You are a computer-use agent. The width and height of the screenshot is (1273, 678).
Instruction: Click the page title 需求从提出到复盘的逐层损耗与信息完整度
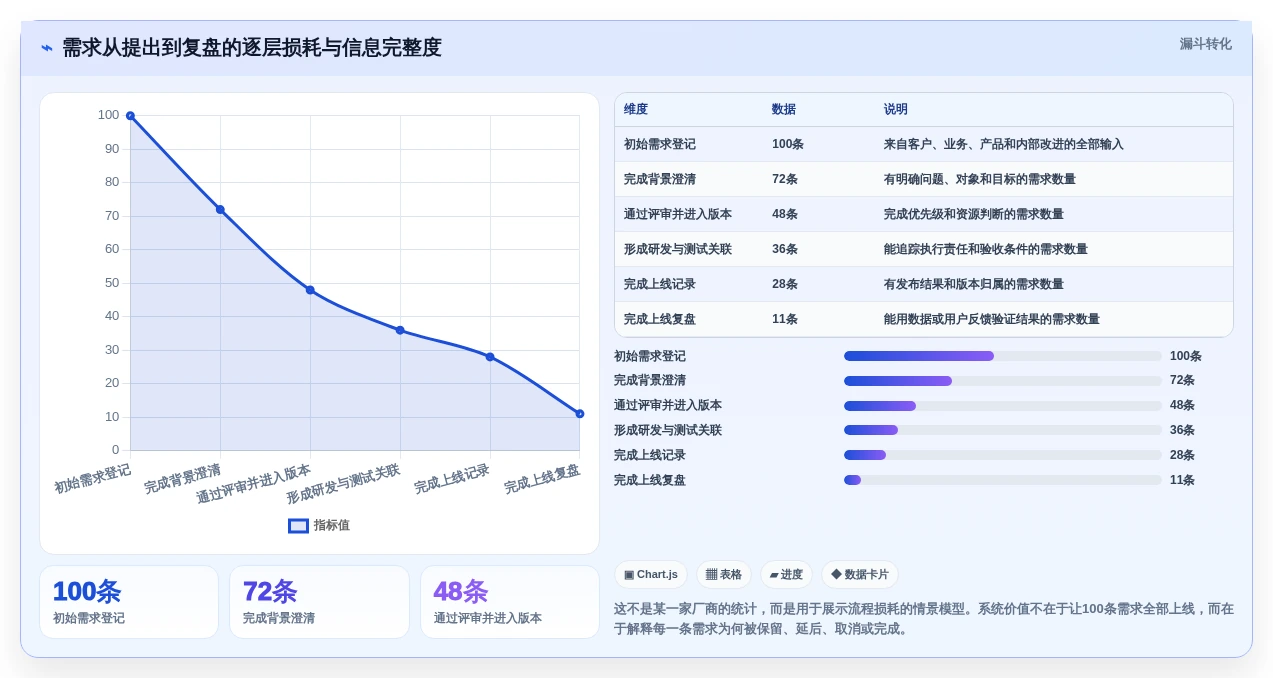(x=252, y=48)
